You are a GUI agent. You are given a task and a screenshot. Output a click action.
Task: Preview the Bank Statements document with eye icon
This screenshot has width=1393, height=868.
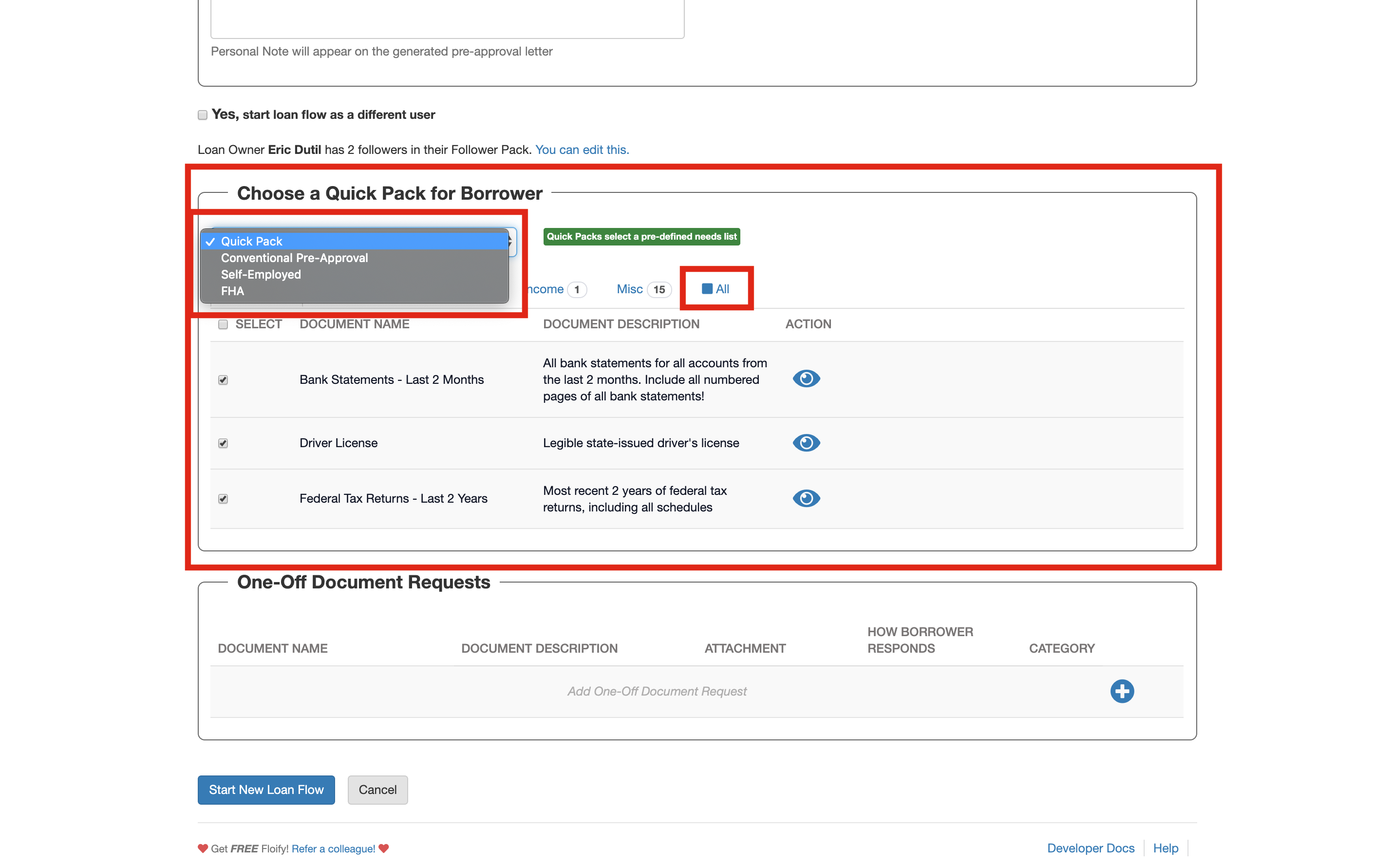pyautogui.click(x=806, y=379)
